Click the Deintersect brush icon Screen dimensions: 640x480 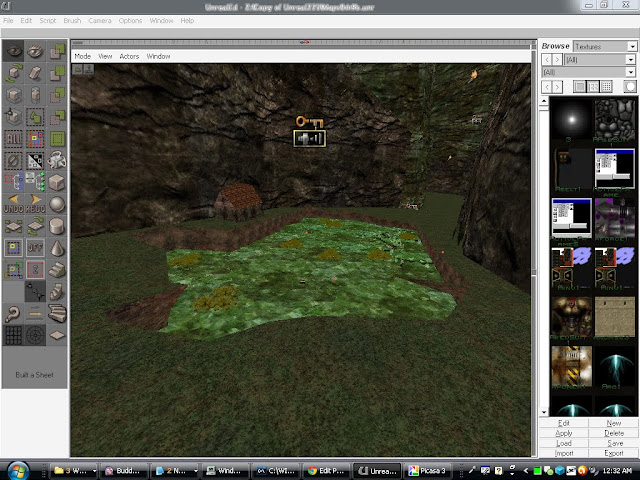[57, 117]
